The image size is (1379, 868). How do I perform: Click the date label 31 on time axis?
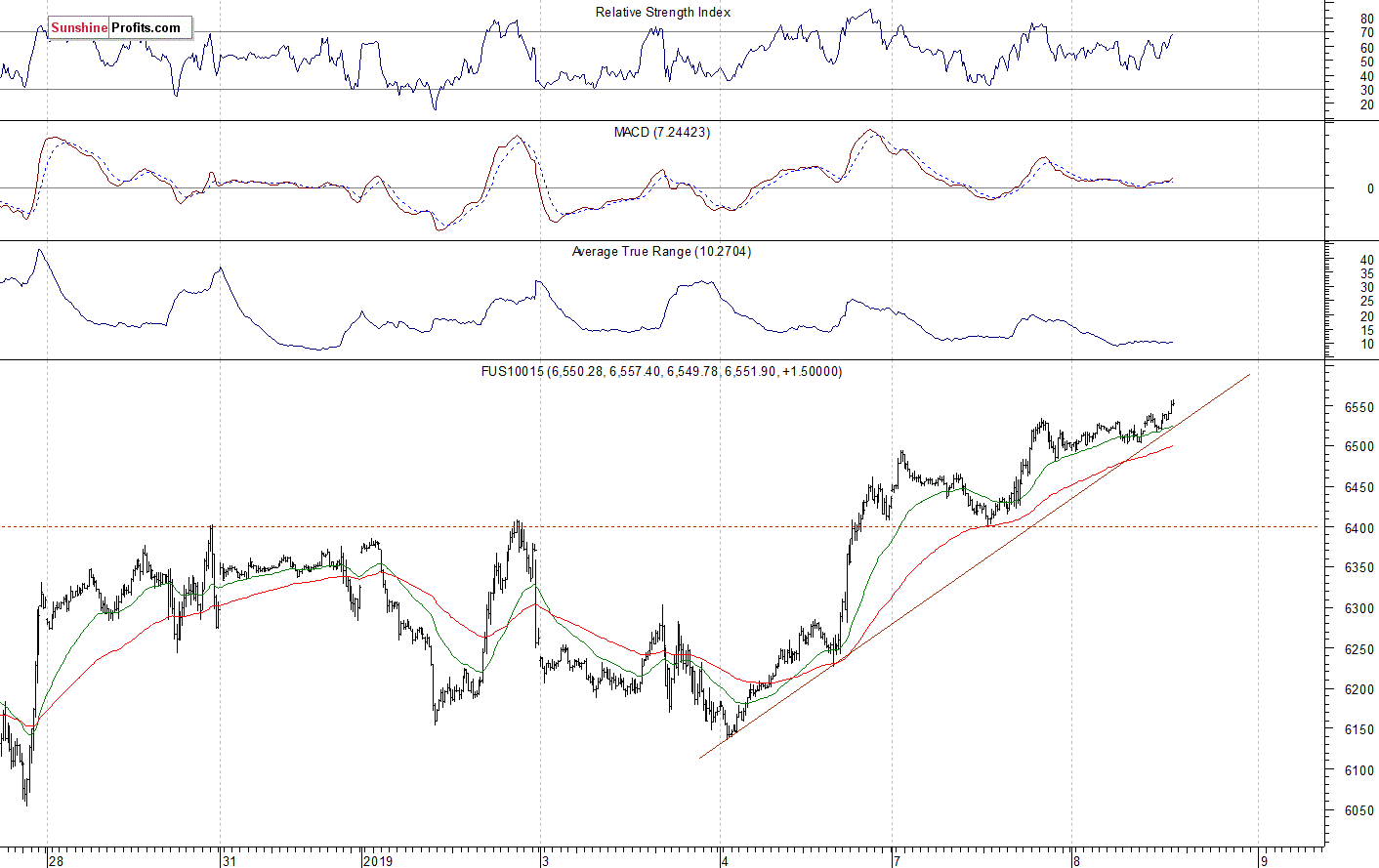229,861
